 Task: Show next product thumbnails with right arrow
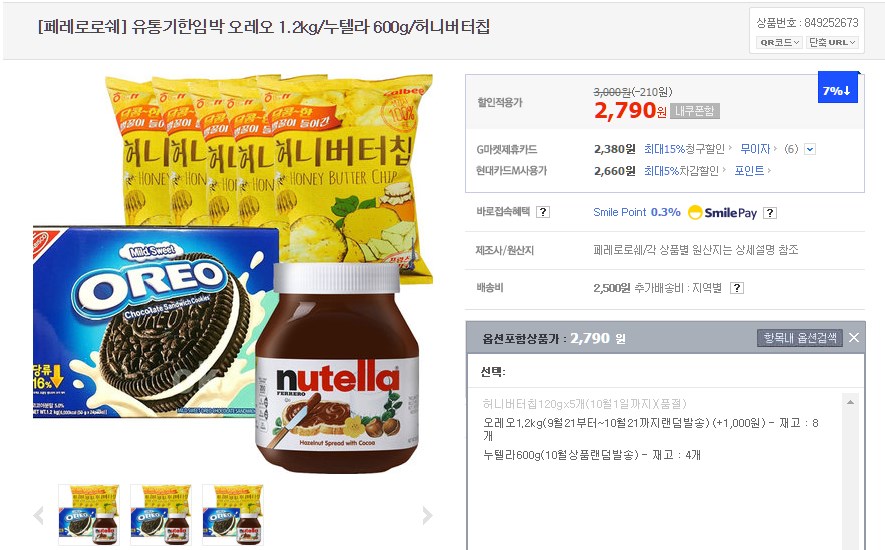click(427, 515)
